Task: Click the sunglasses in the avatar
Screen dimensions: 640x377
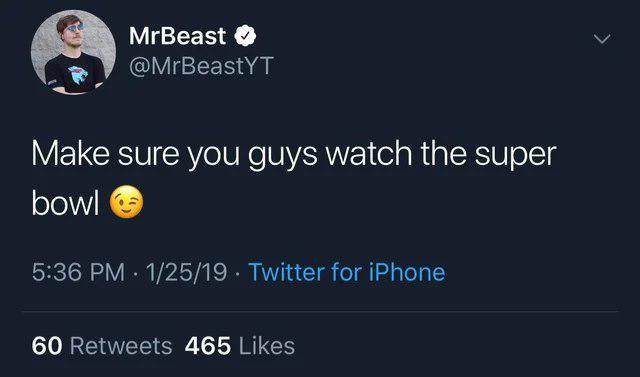Action: tap(74, 28)
